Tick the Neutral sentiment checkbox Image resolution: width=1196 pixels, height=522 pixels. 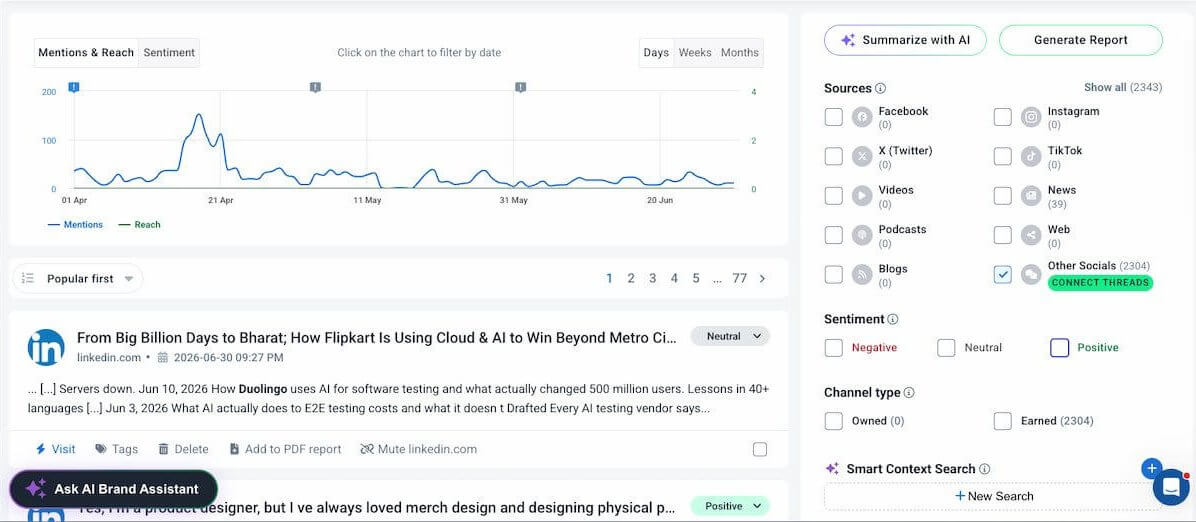tap(946, 348)
